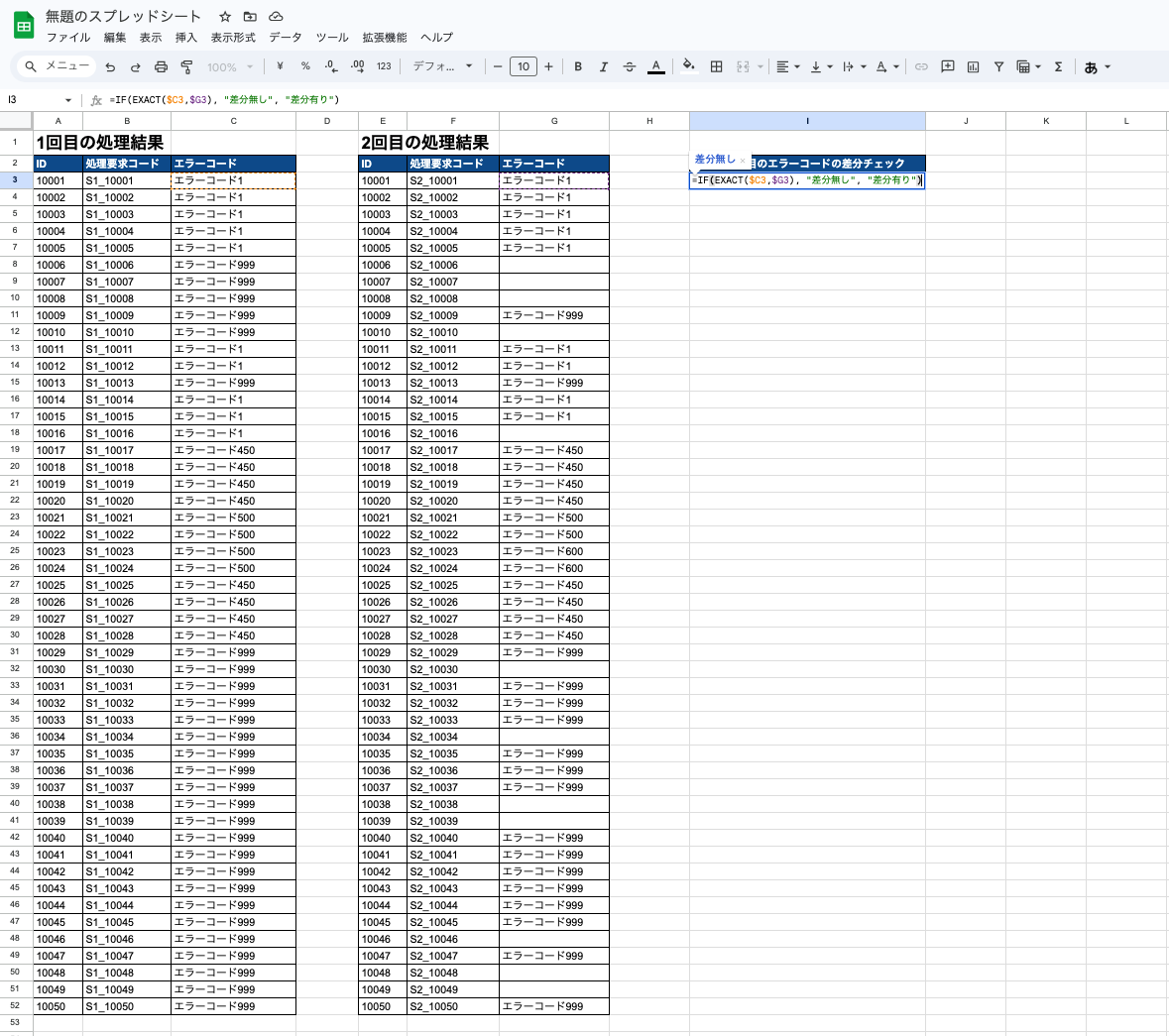Screen dimensions: 1169x1036
Task: Open text rotation dropdown
Action: tap(887, 66)
